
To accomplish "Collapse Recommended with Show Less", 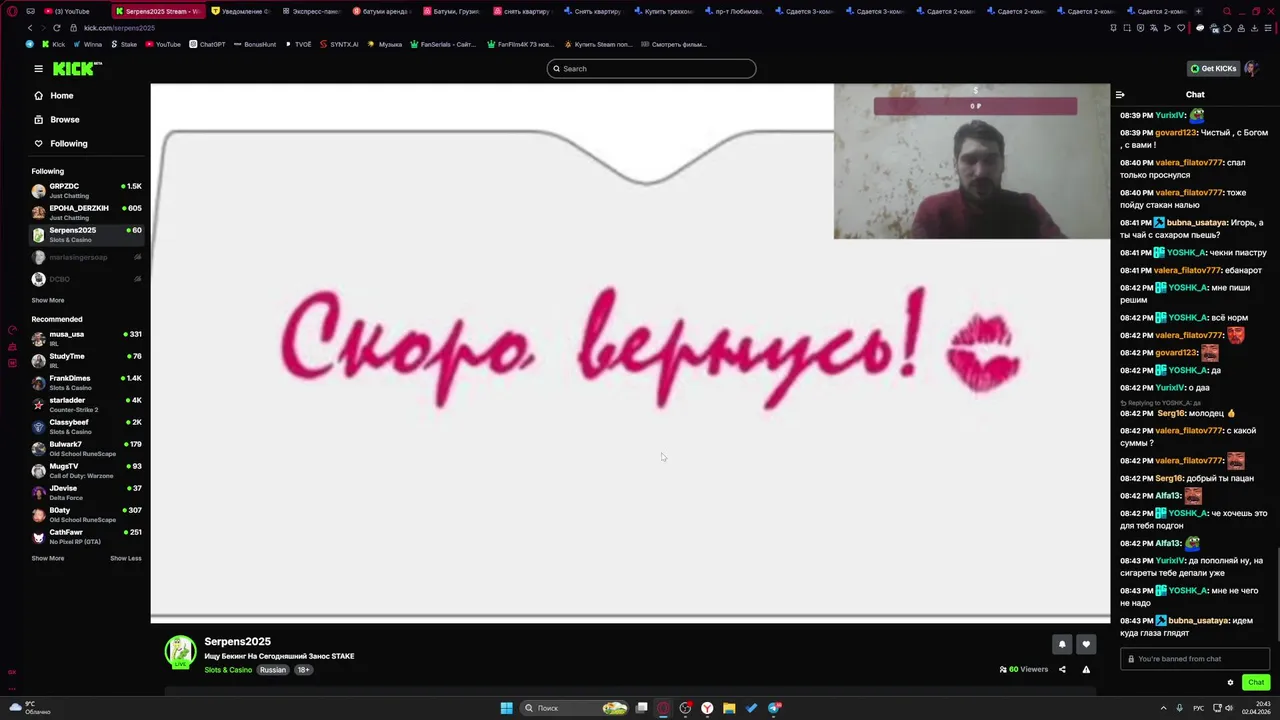I will click(x=125, y=558).
